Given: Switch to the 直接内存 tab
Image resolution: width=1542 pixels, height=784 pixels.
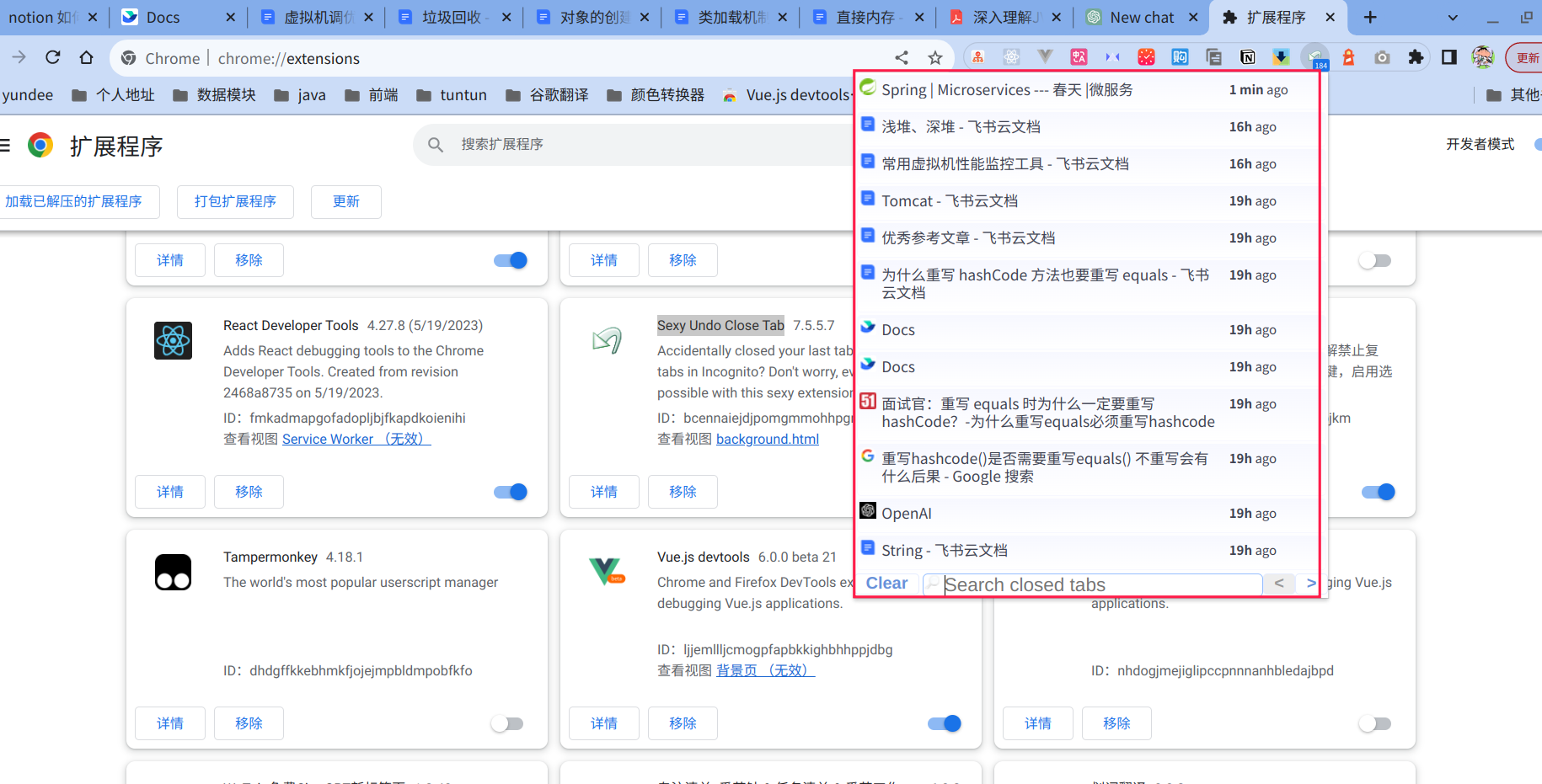Looking at the screenshot, I should coord(869,18).
